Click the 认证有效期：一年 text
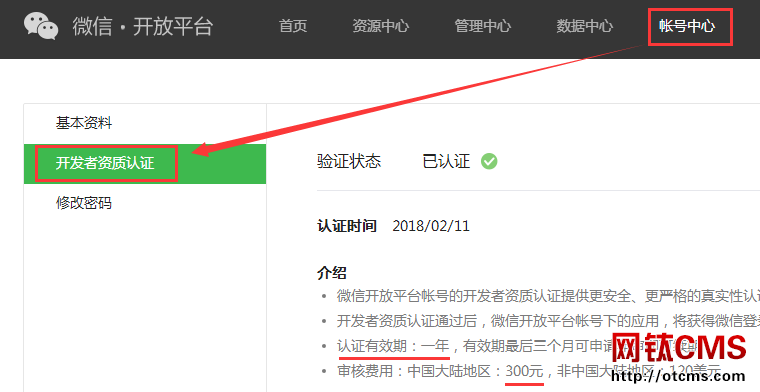Screen dimensions: 760x392 pyautogui.click(x=393, y=346)
